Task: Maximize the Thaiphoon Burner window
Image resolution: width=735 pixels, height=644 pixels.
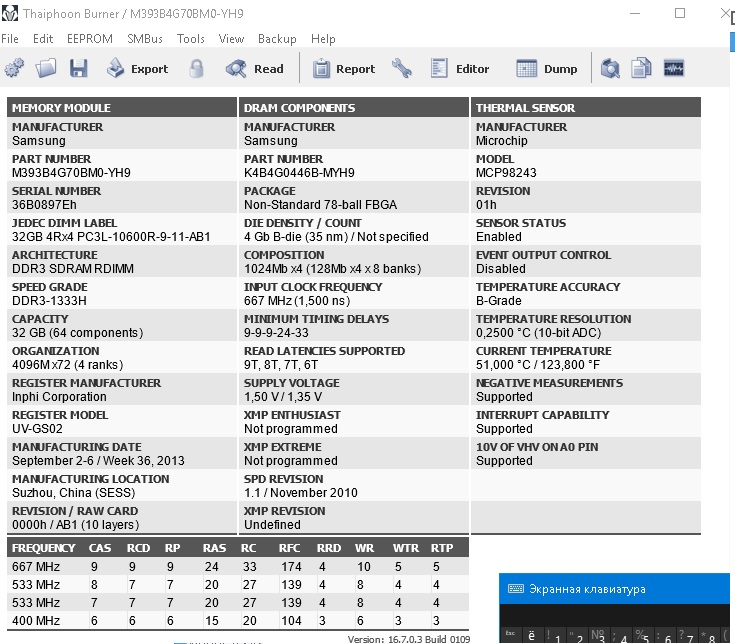Action: pyautogui.click(x=680, y=13)
